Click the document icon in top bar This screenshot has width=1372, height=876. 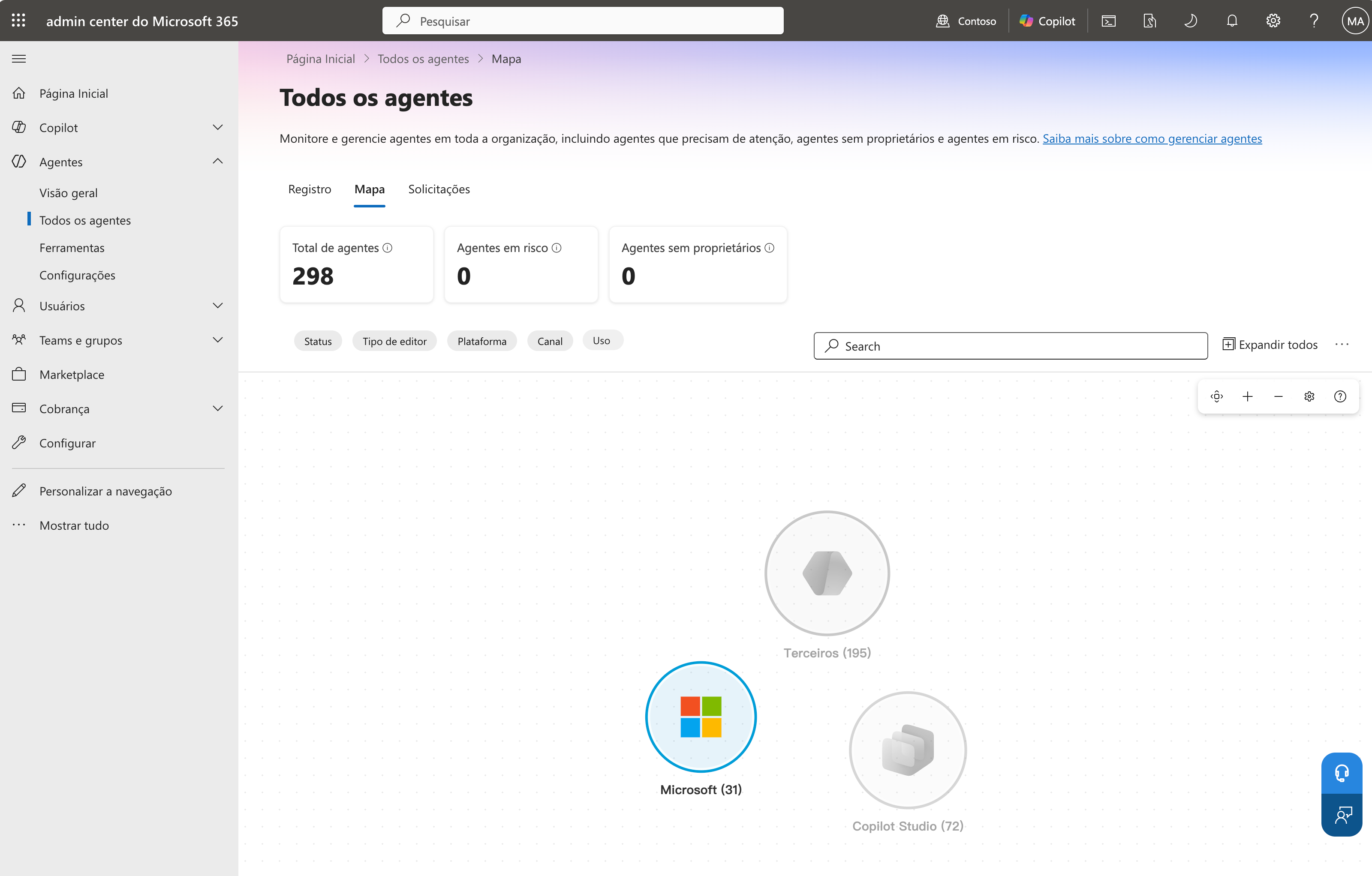(x=1150, y=21)
